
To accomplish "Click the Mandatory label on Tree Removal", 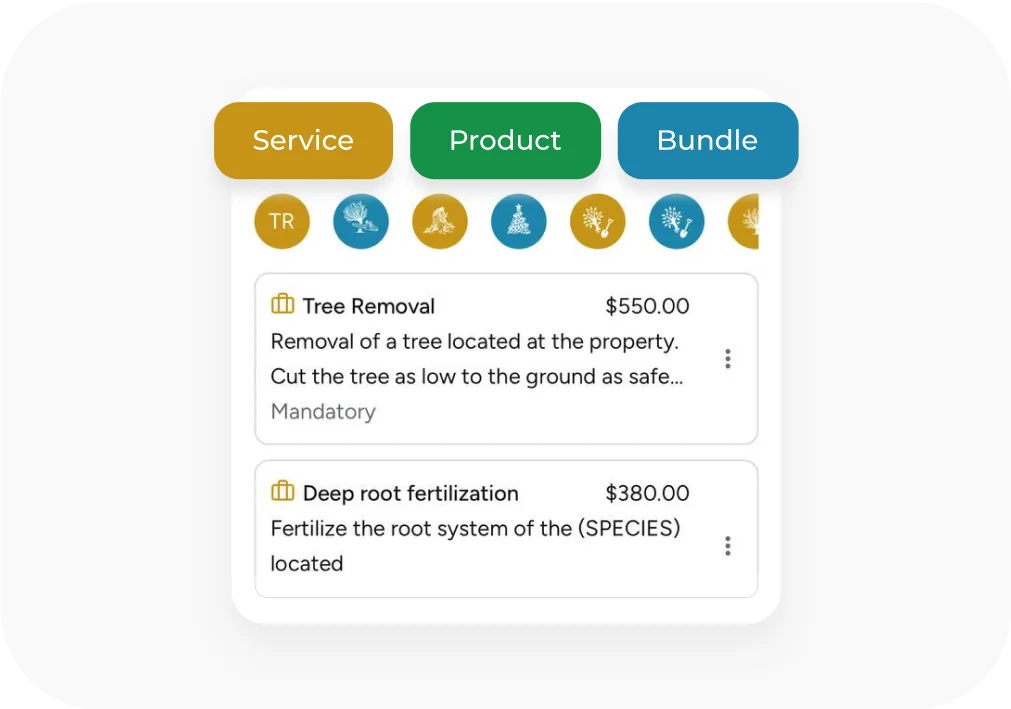I will click(x=323, y=412).
